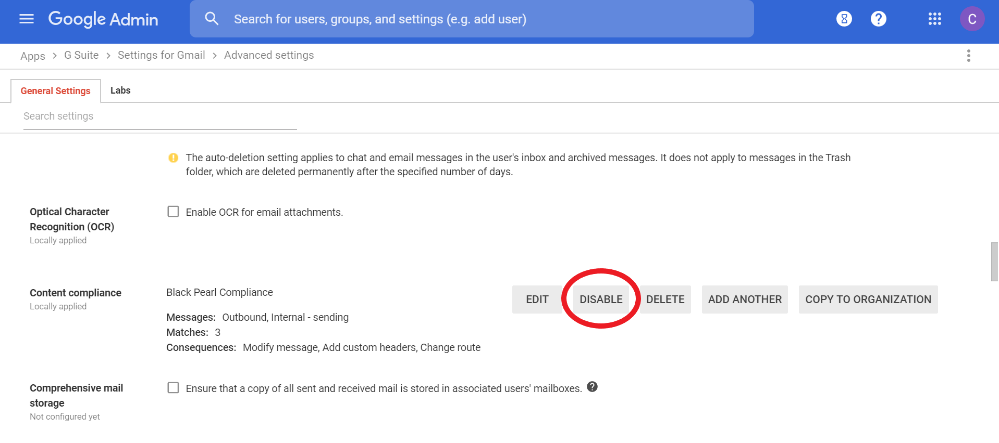Open the three-dot more options menu
Viewport: 999px width, 443px height.
[x=968, y=55]
